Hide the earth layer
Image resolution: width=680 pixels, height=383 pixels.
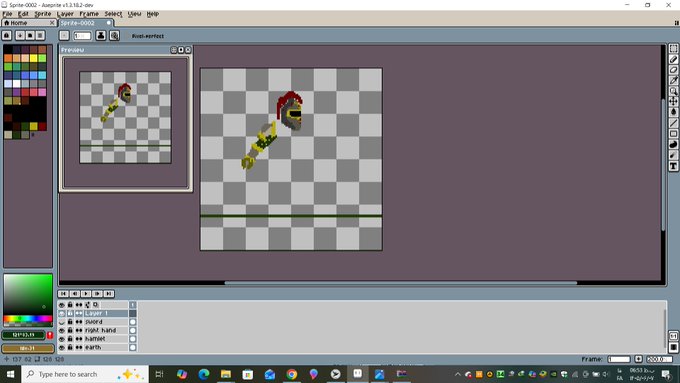coord(62,347)
